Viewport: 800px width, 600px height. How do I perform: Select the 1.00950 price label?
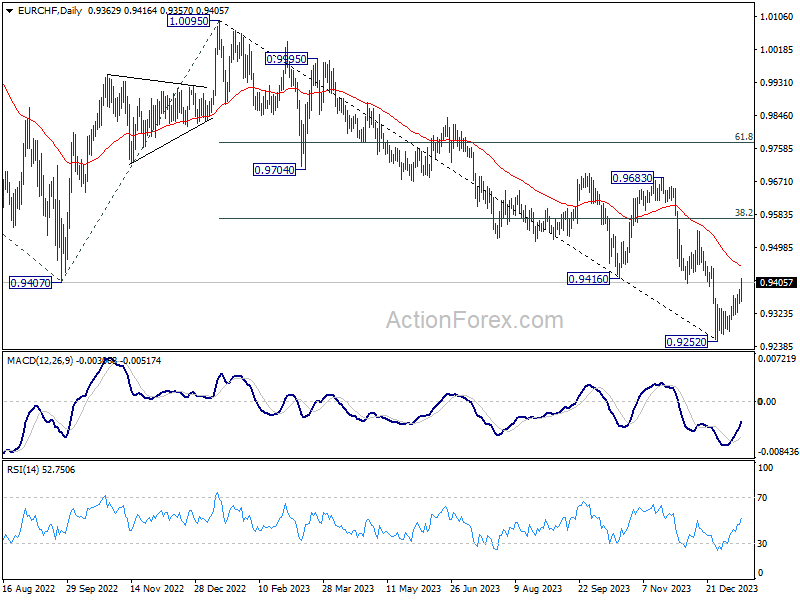[x=189, y=21]
